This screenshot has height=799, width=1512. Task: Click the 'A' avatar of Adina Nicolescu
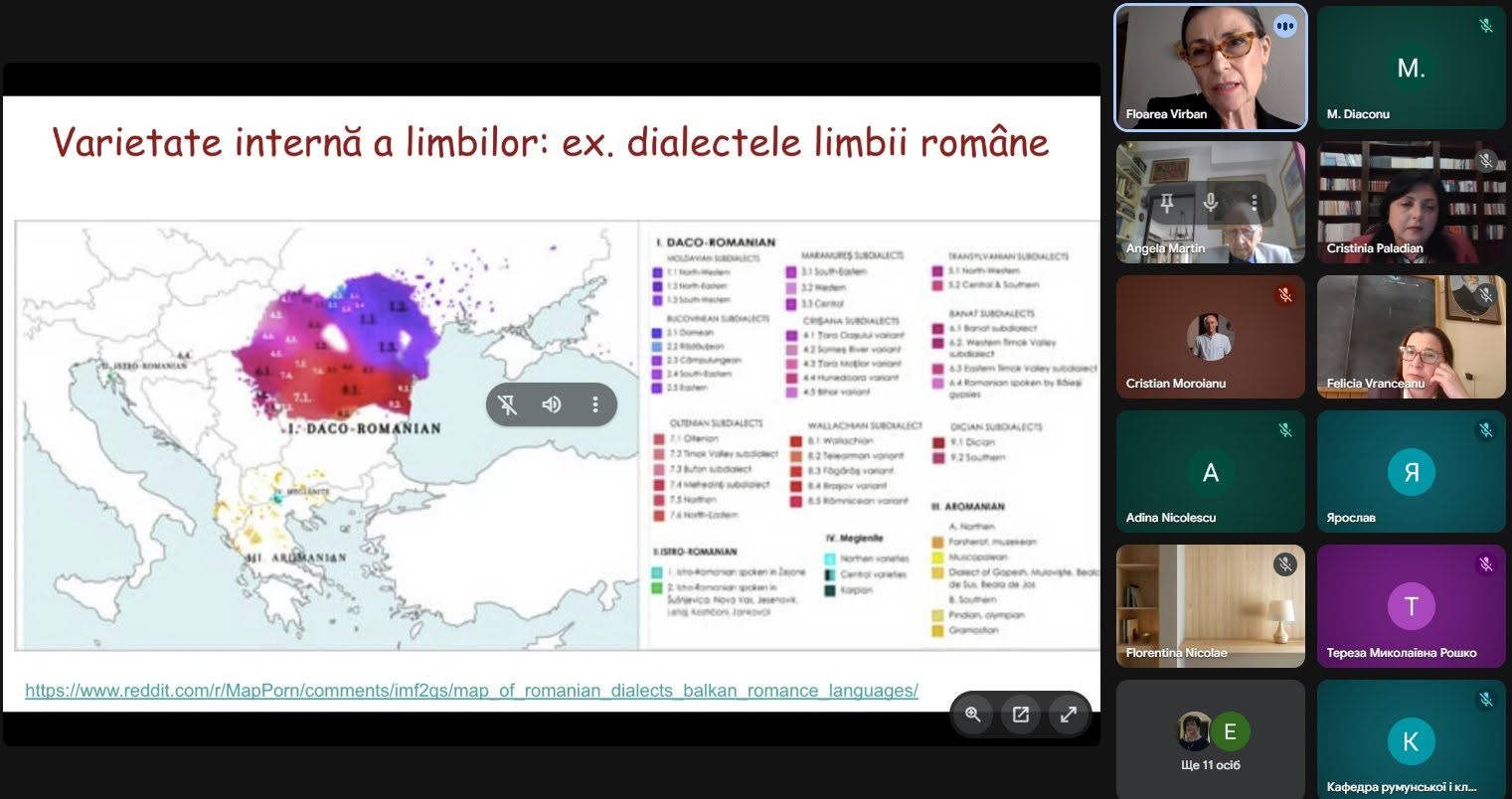[1210, 472]
